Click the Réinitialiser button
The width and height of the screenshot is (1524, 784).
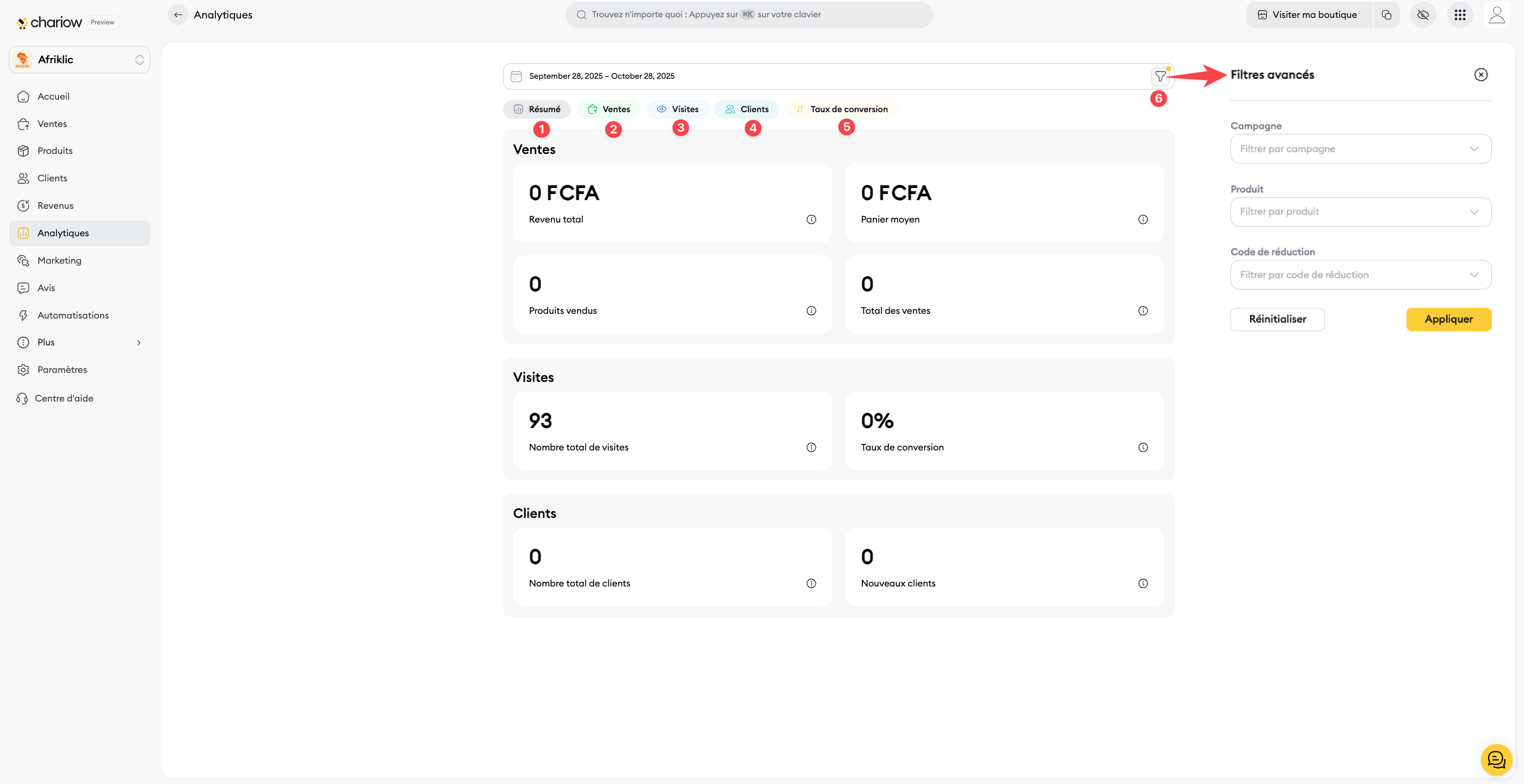pyautogui.click(x=1277, y=319)
